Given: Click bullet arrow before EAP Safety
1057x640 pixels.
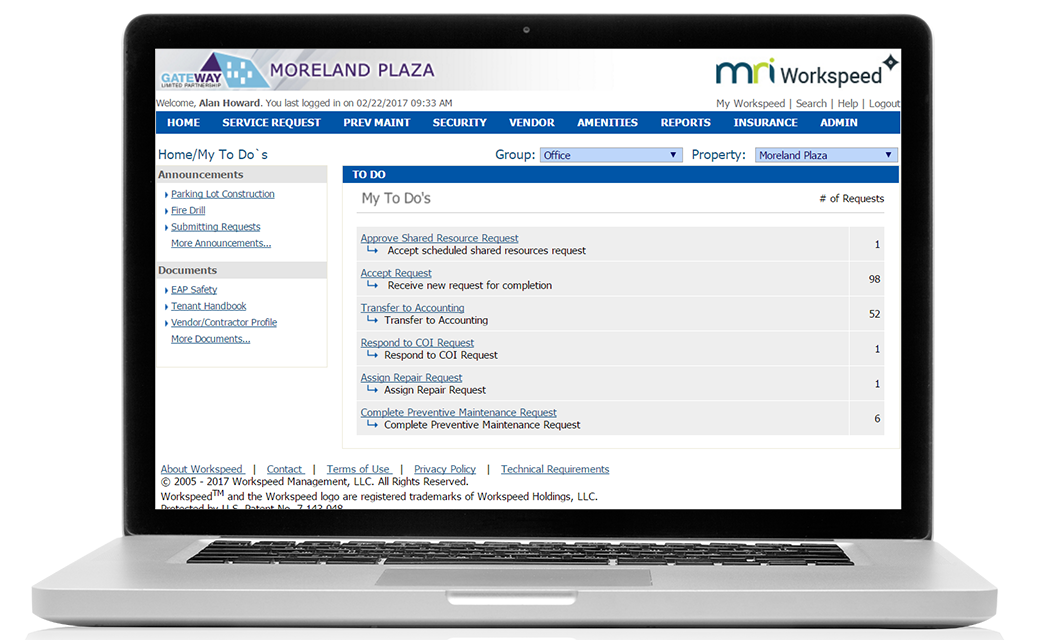Looking at the screenshot, I should [166, 291].
